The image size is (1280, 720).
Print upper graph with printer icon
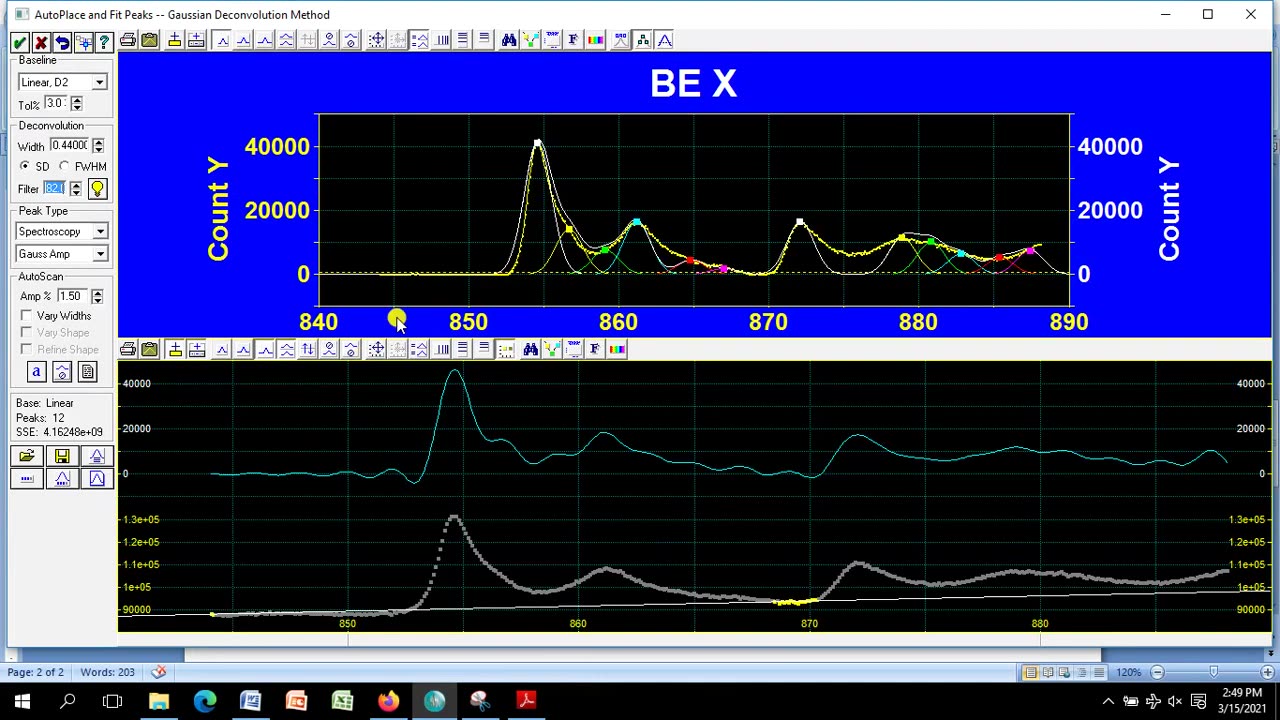click(x=128, y=40)
